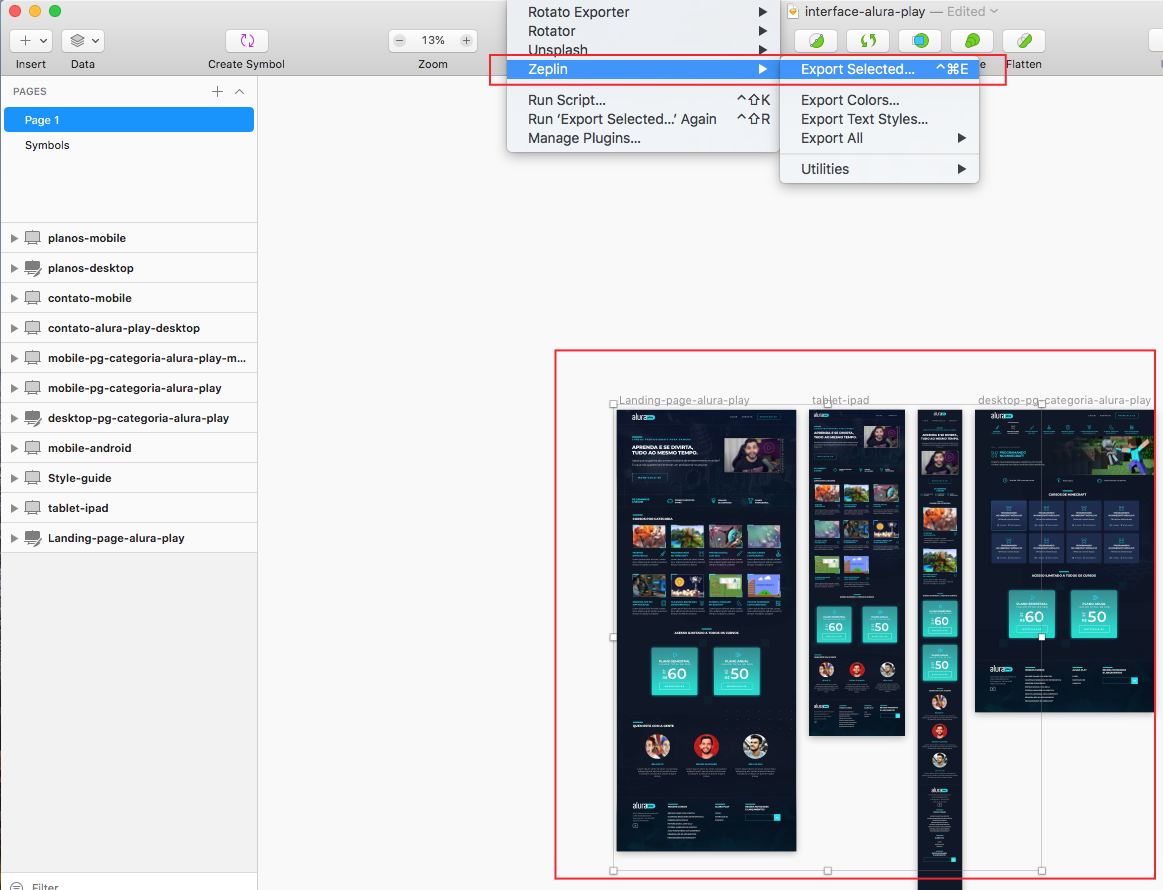Click the Mask tool toolbar icon
Screen dimensions: 1163x890
(920, 40)
